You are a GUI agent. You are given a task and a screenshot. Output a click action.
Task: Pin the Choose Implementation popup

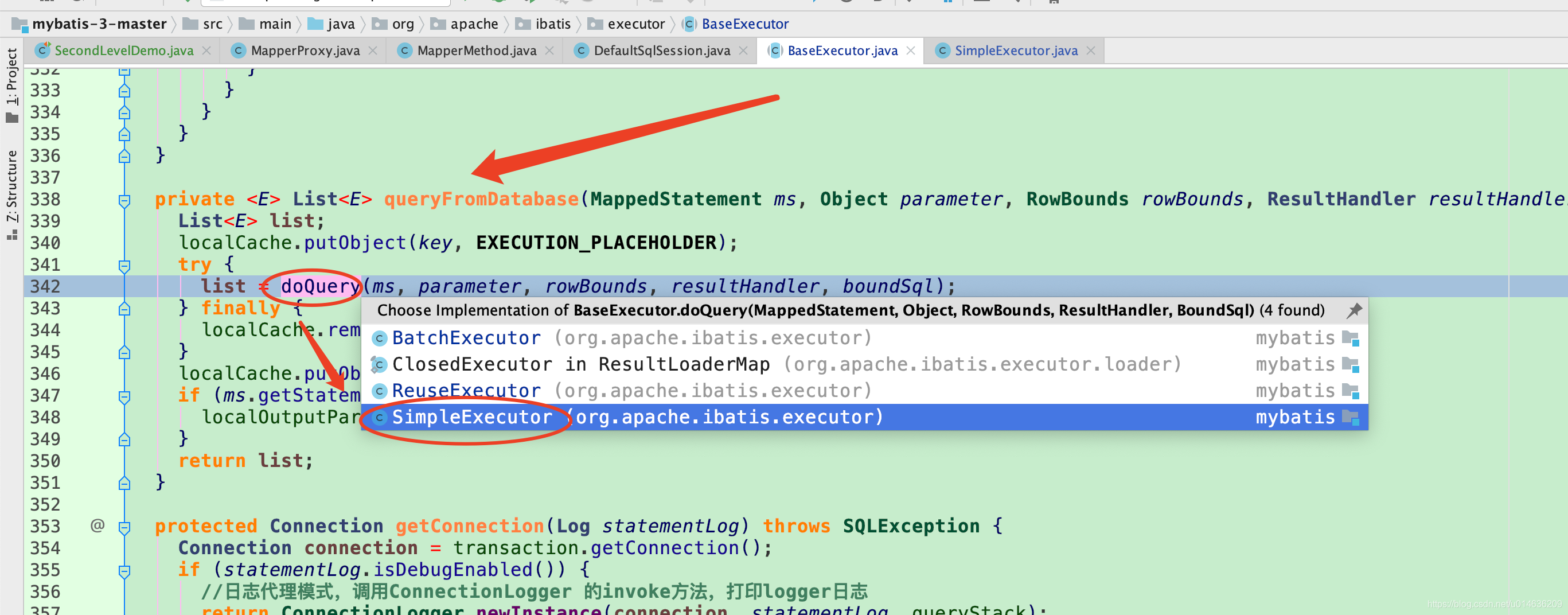pos(1354,310)
